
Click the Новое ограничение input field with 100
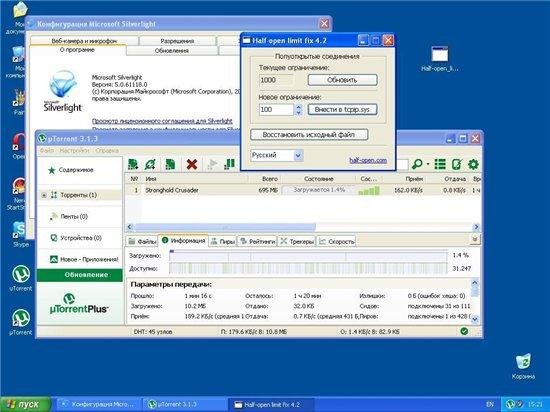[276, 109]
